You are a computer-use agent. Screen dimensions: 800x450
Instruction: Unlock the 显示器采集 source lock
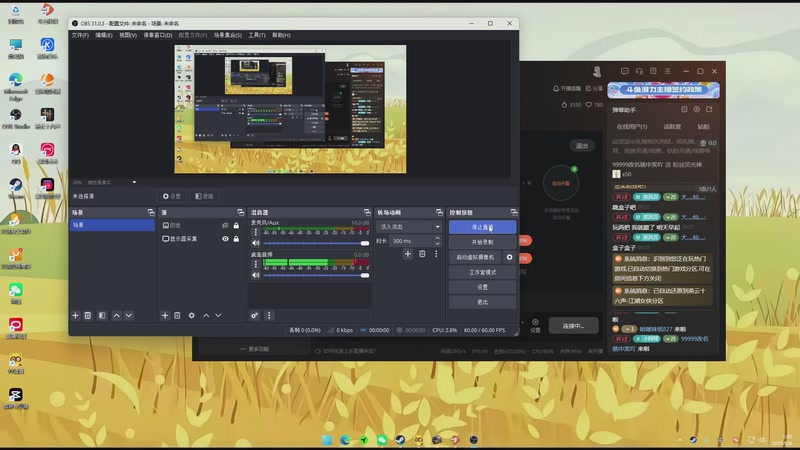click(x=236, y=239)
